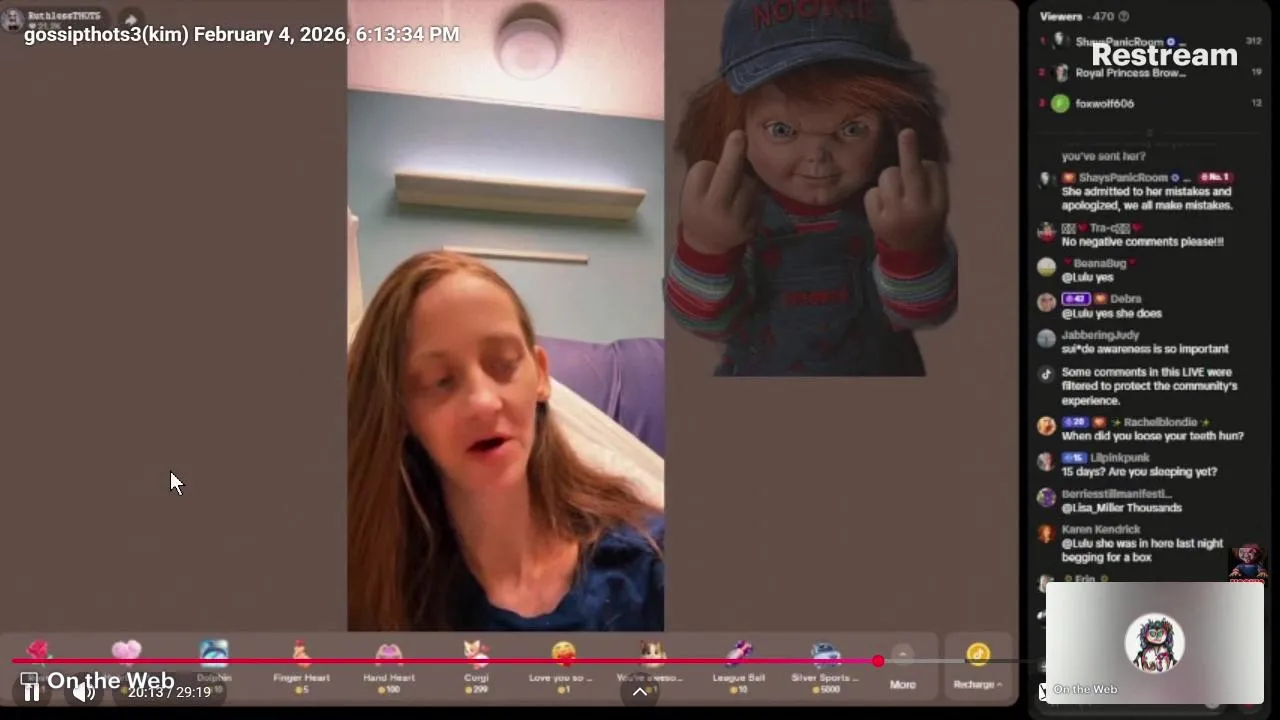Viewport: 1280px width, 720px height.
Task: Click Lilpinkpunk's username
Action: [x=1120, y=458]
